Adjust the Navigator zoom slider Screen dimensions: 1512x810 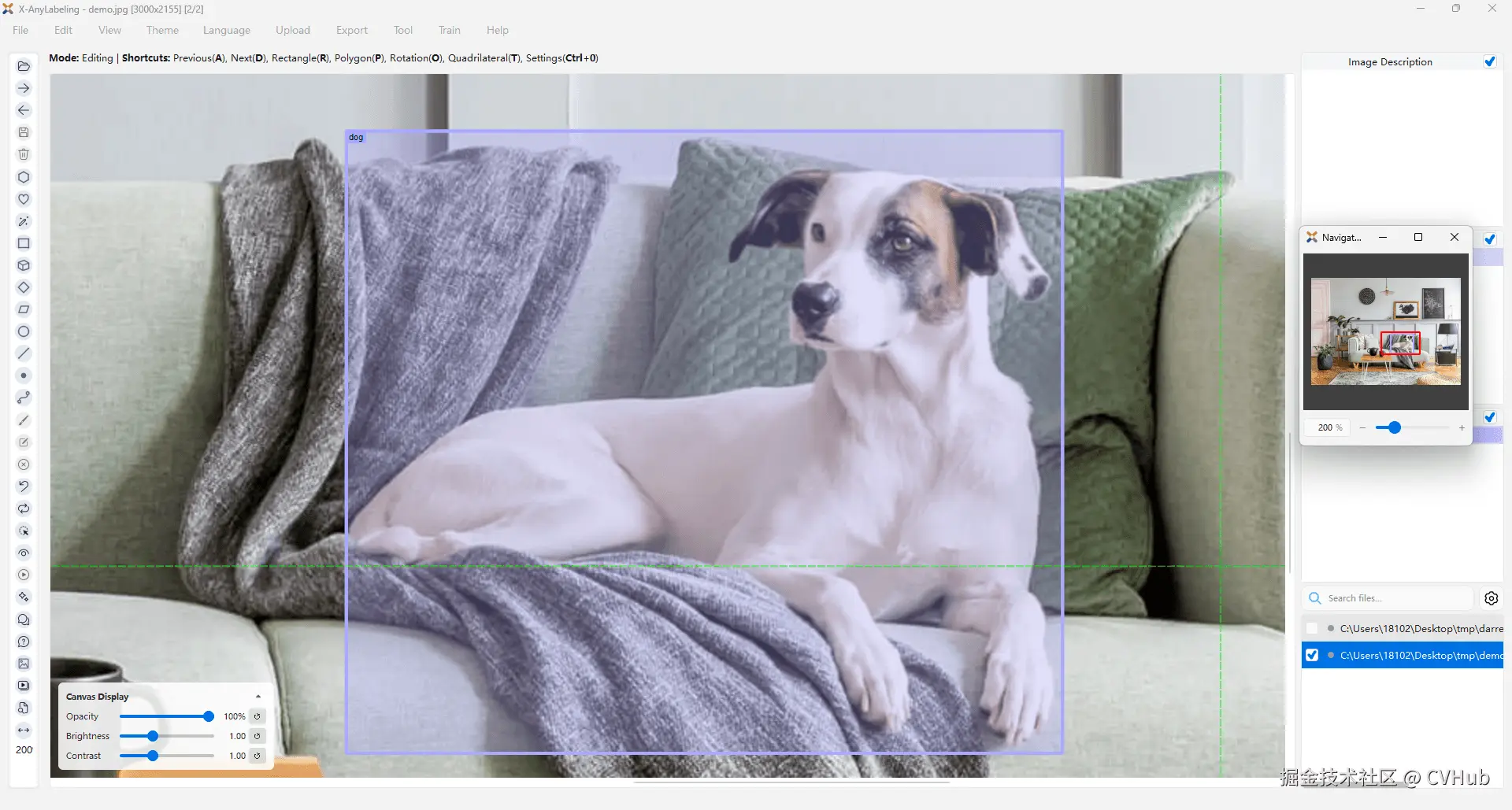1412,427
